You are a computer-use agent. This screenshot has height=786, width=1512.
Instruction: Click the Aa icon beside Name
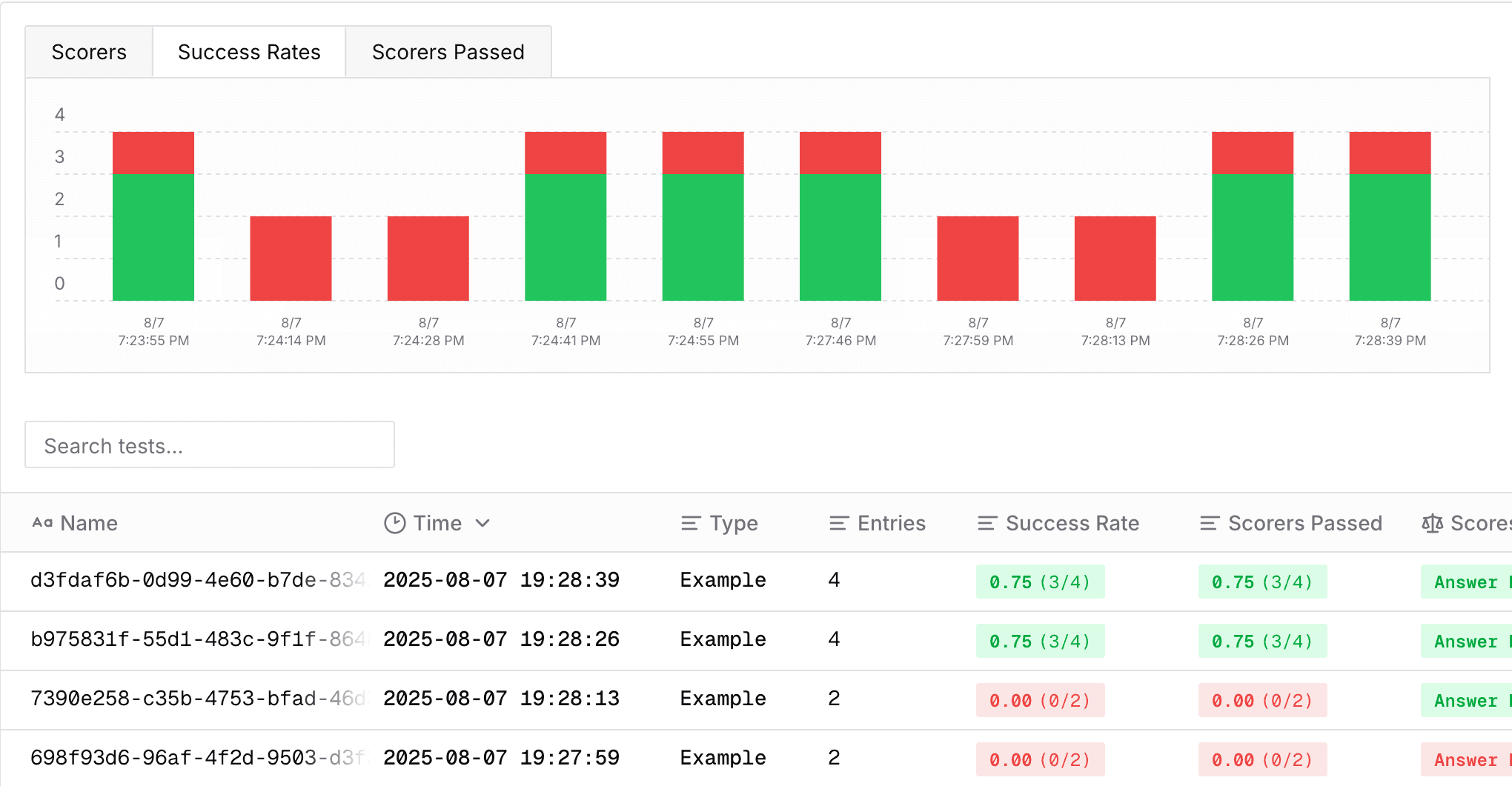pyautogui.click(x=42, y=523)
